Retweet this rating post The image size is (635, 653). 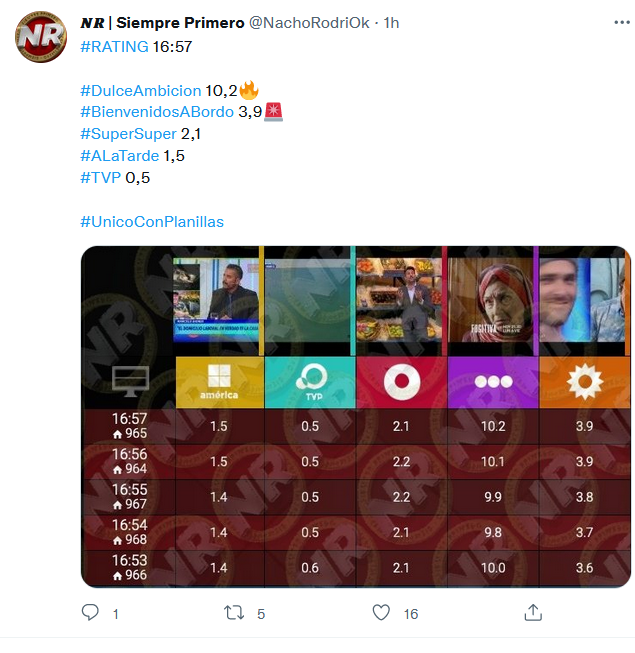tap(234, 613)
